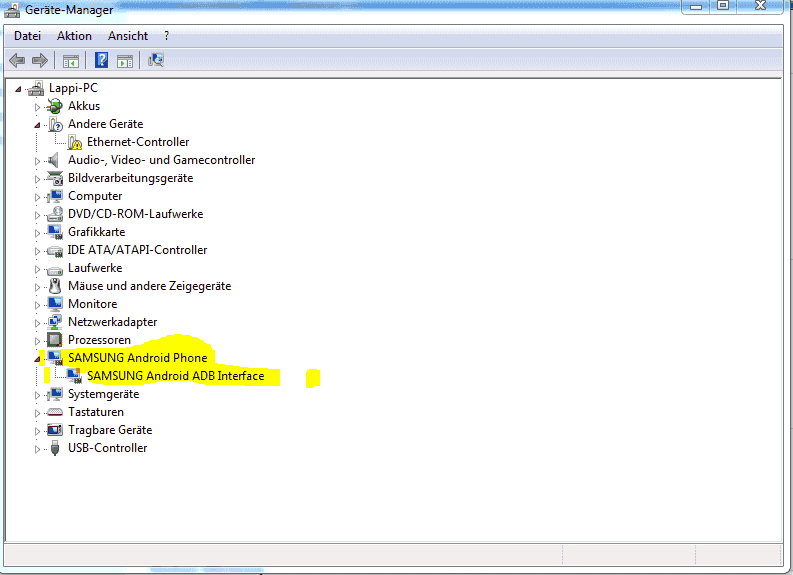
Task: Click the Tragbare Geräte device icon
Action: [55, 430]
